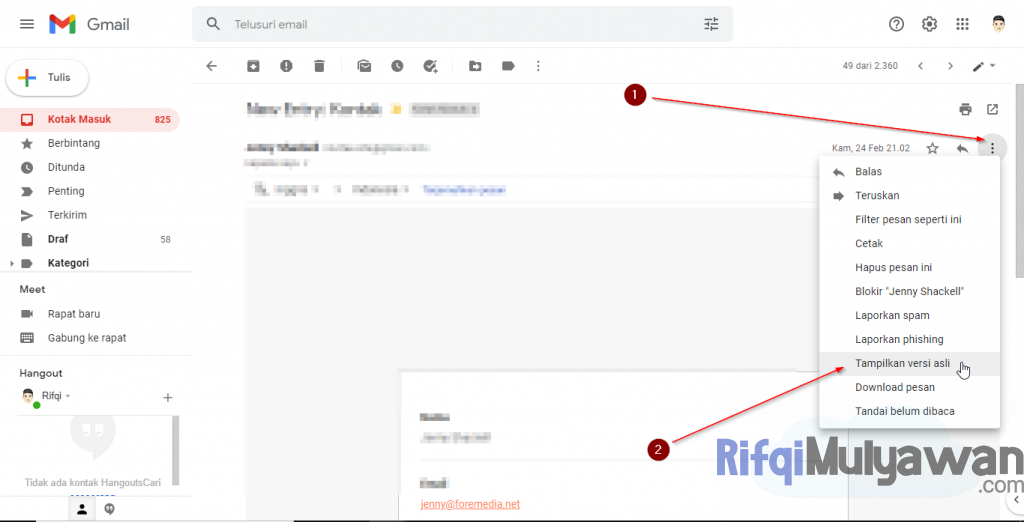Go to older email arrow
The width and height of the screenshot is (1024, 522).
pos(951,66)
